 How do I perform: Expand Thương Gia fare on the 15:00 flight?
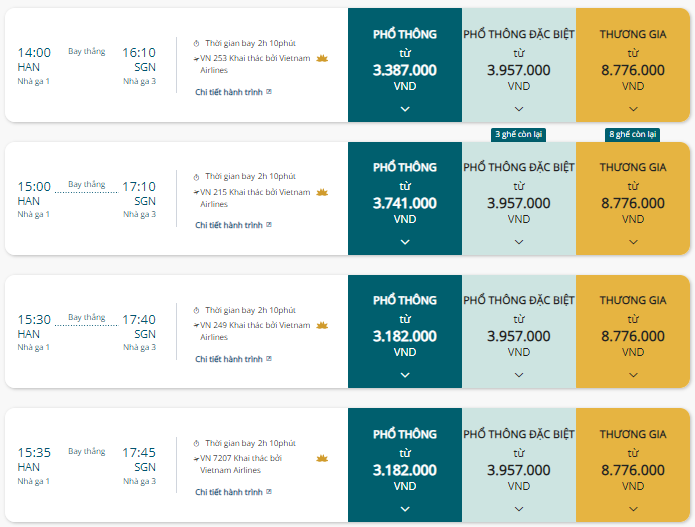(x=633, y=242)
